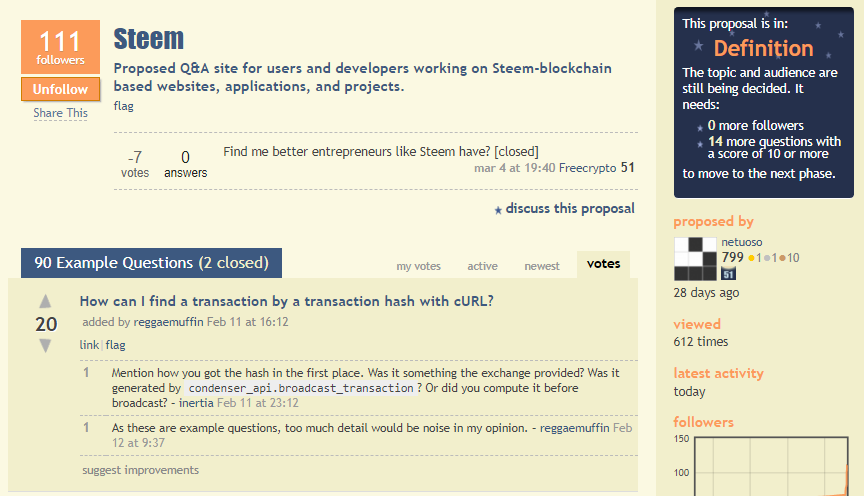Viewport: 864px width, 496px height.
Task: Click the followers growth chart
Action: click(x=771, y=466)
